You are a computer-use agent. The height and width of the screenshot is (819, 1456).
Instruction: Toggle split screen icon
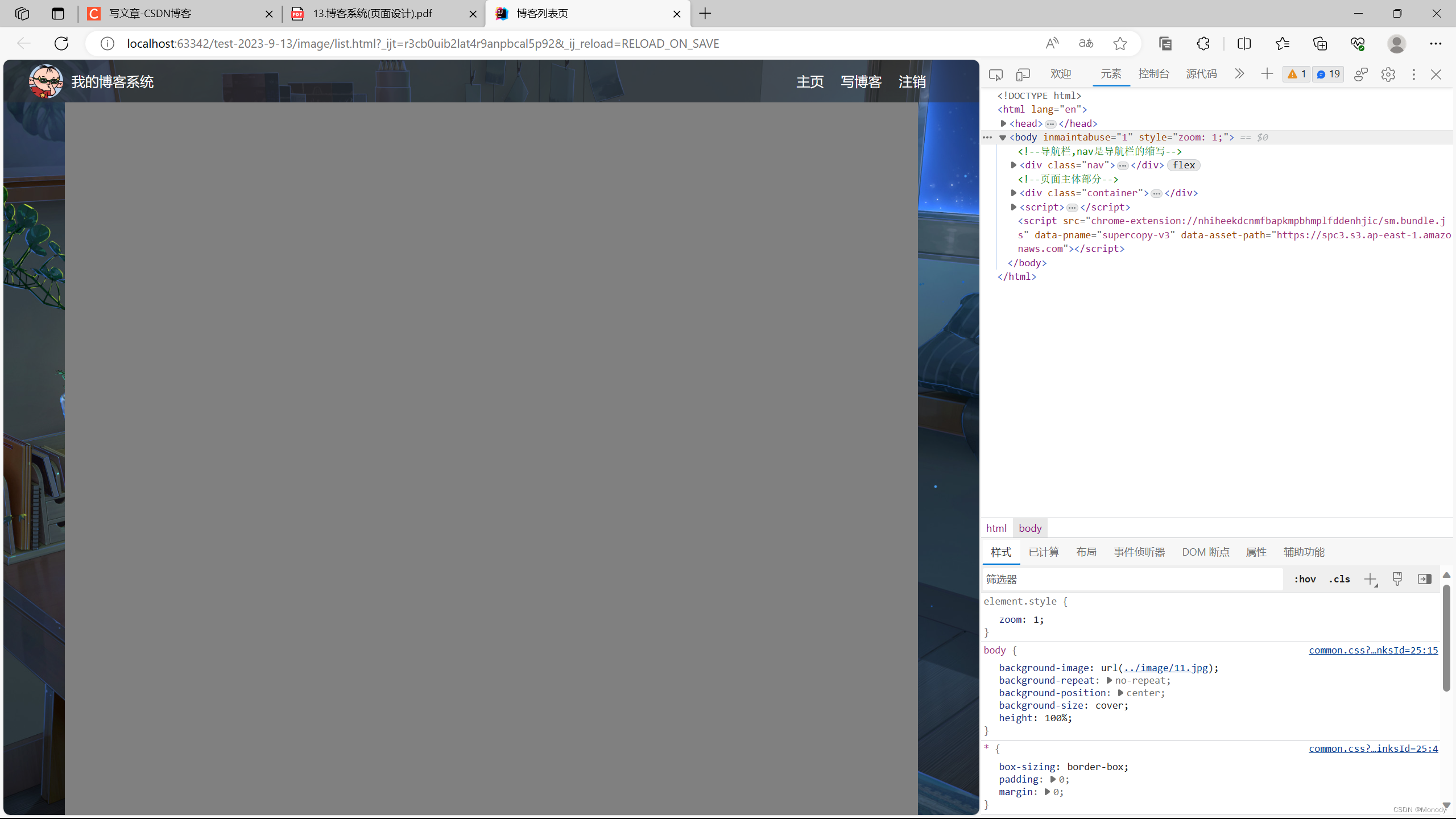(1244, 43)
